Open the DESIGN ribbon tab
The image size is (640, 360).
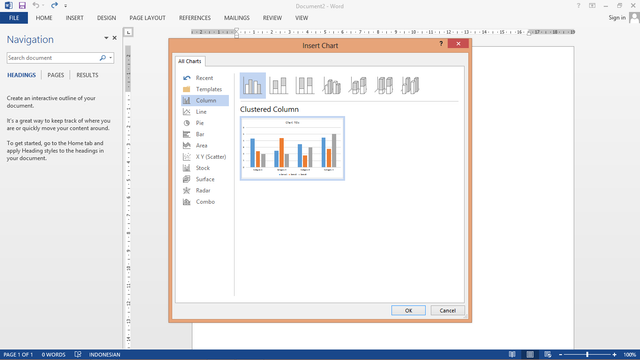click(x=106, y=18)
